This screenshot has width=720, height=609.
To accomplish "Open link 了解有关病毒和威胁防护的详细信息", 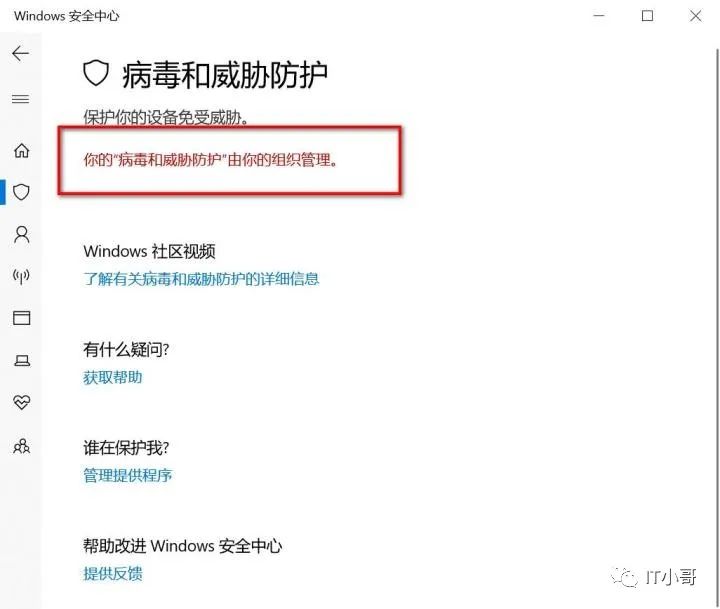I will click(201, 279).
